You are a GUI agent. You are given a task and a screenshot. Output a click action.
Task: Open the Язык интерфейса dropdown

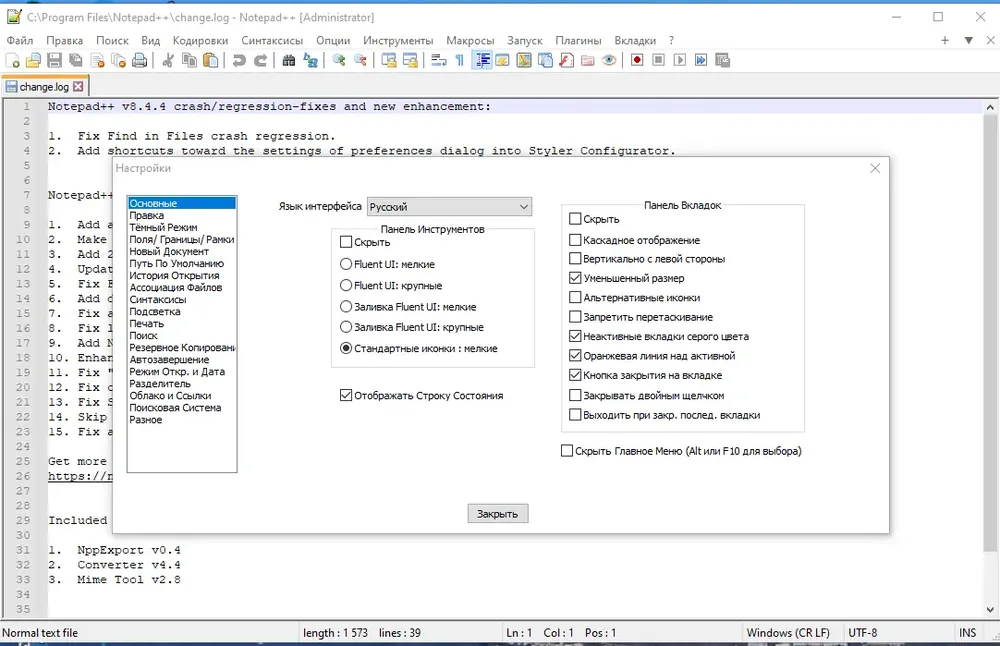point(449,207)
